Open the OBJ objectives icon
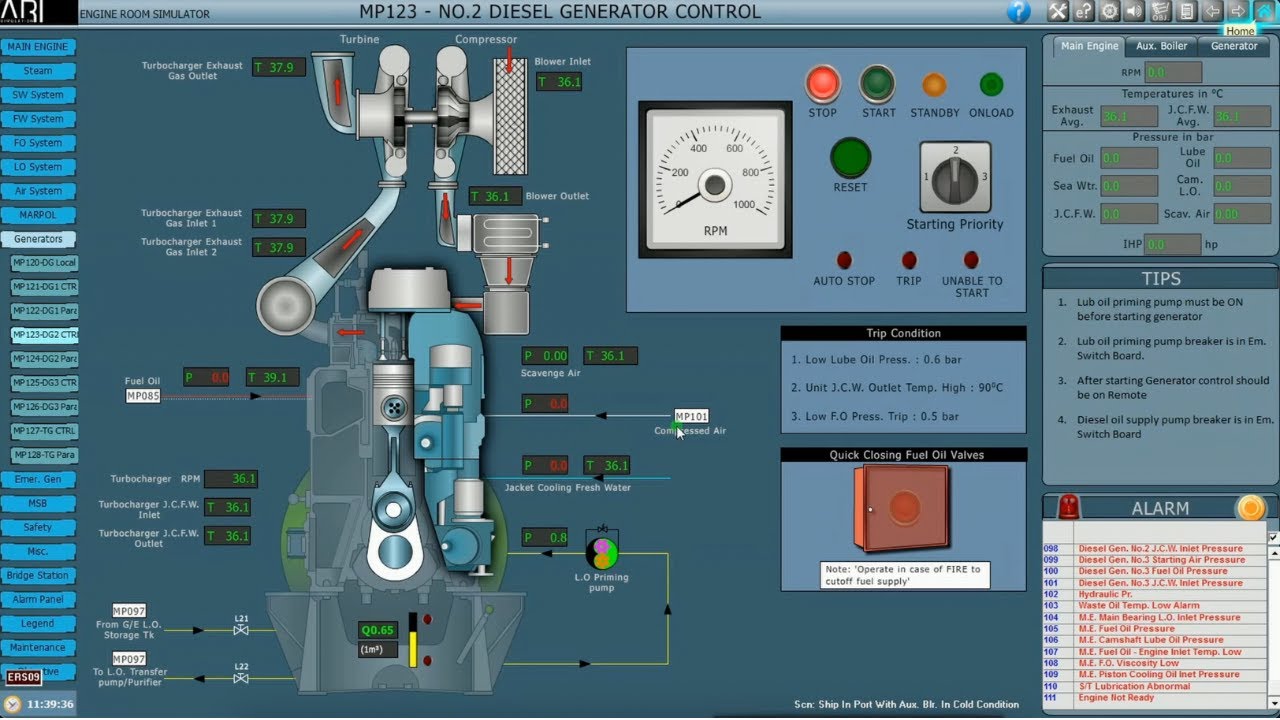1280x720 pixels. [1160, 12]
